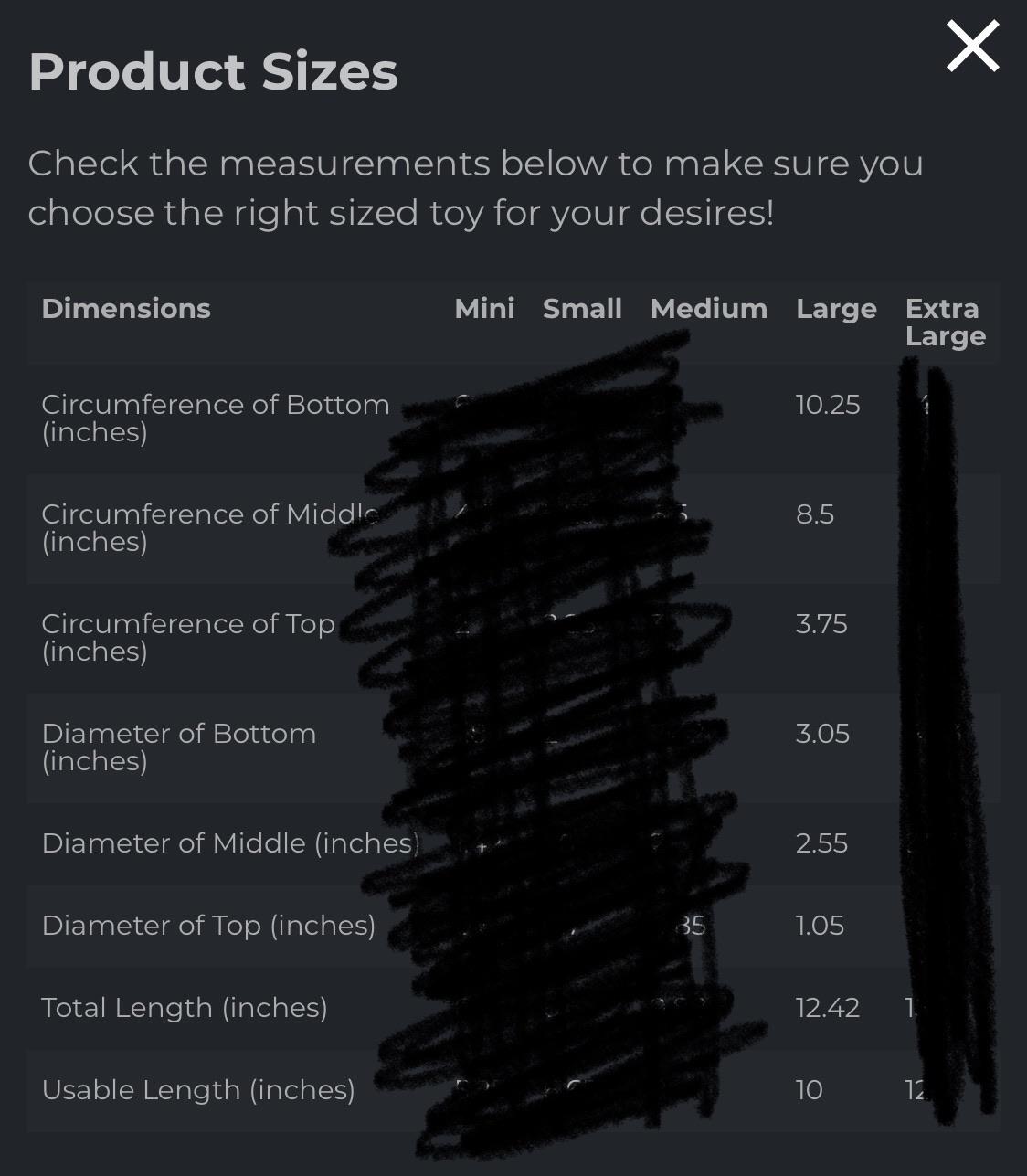Click the measurements description paragraph

[x=475, y=188]
